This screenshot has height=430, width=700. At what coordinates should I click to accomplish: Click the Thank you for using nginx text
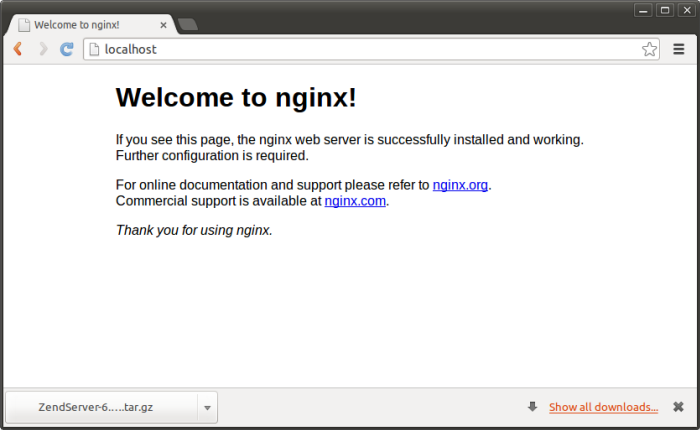click(194, 230)
